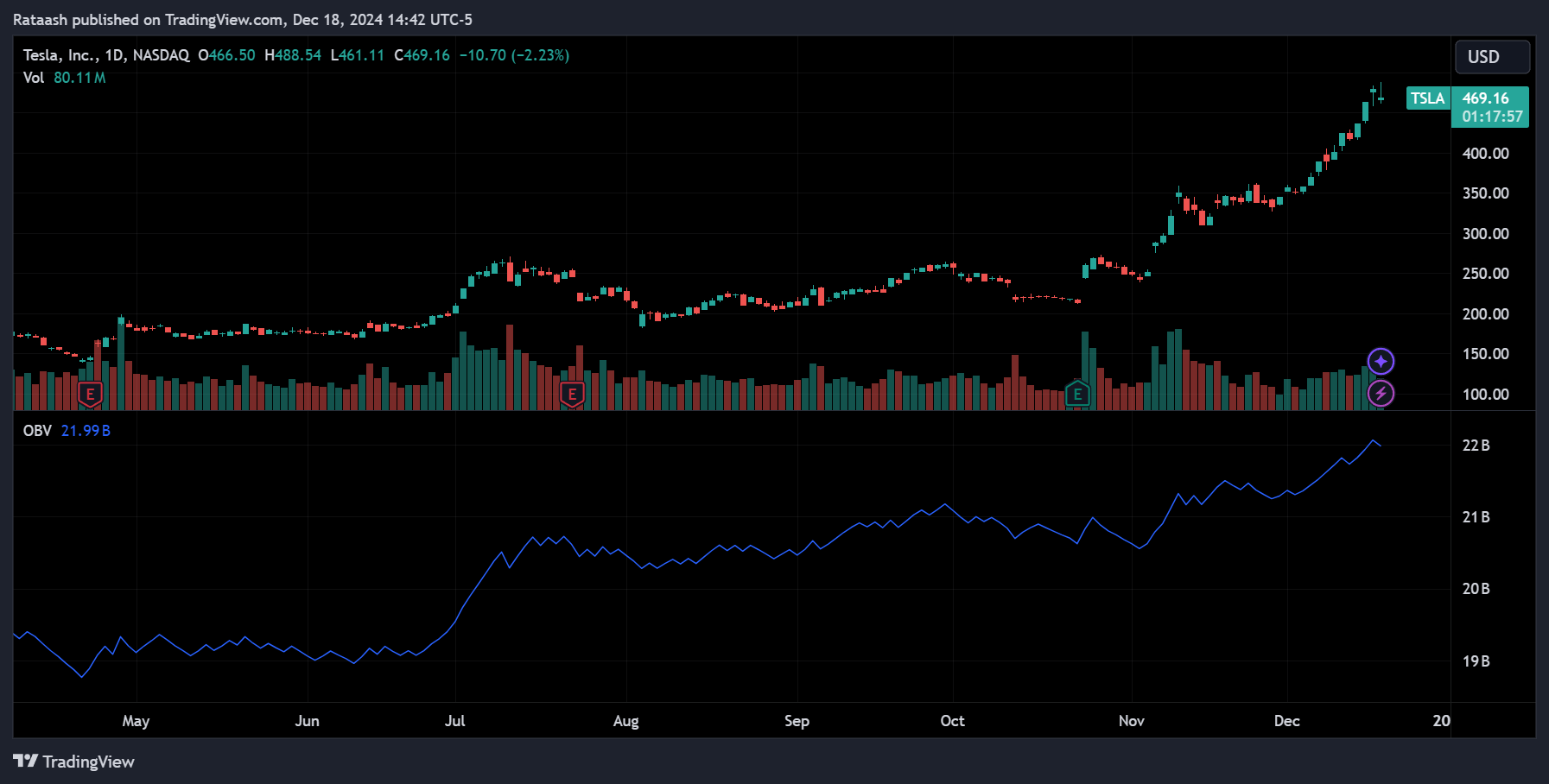Viewport: 1549px width, 784px height.
Task: Click the Sep label on time axis
Action: click(x=797, y=721)
